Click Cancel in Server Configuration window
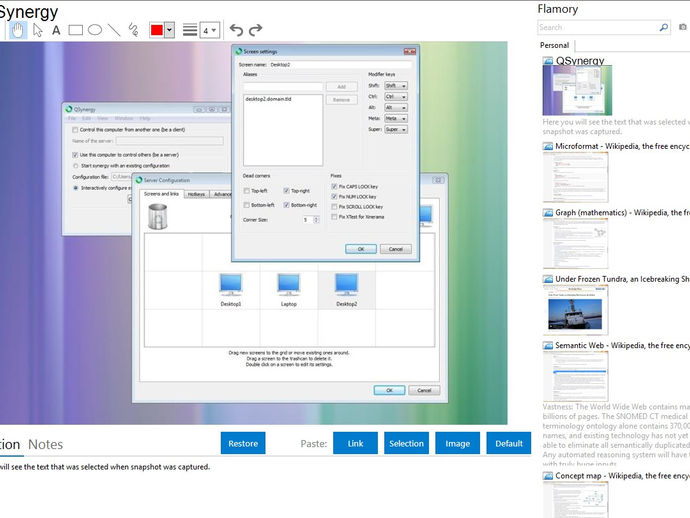The height and width of the screenshot is (518, 690). pyautogui.click(x=424, y=390)
